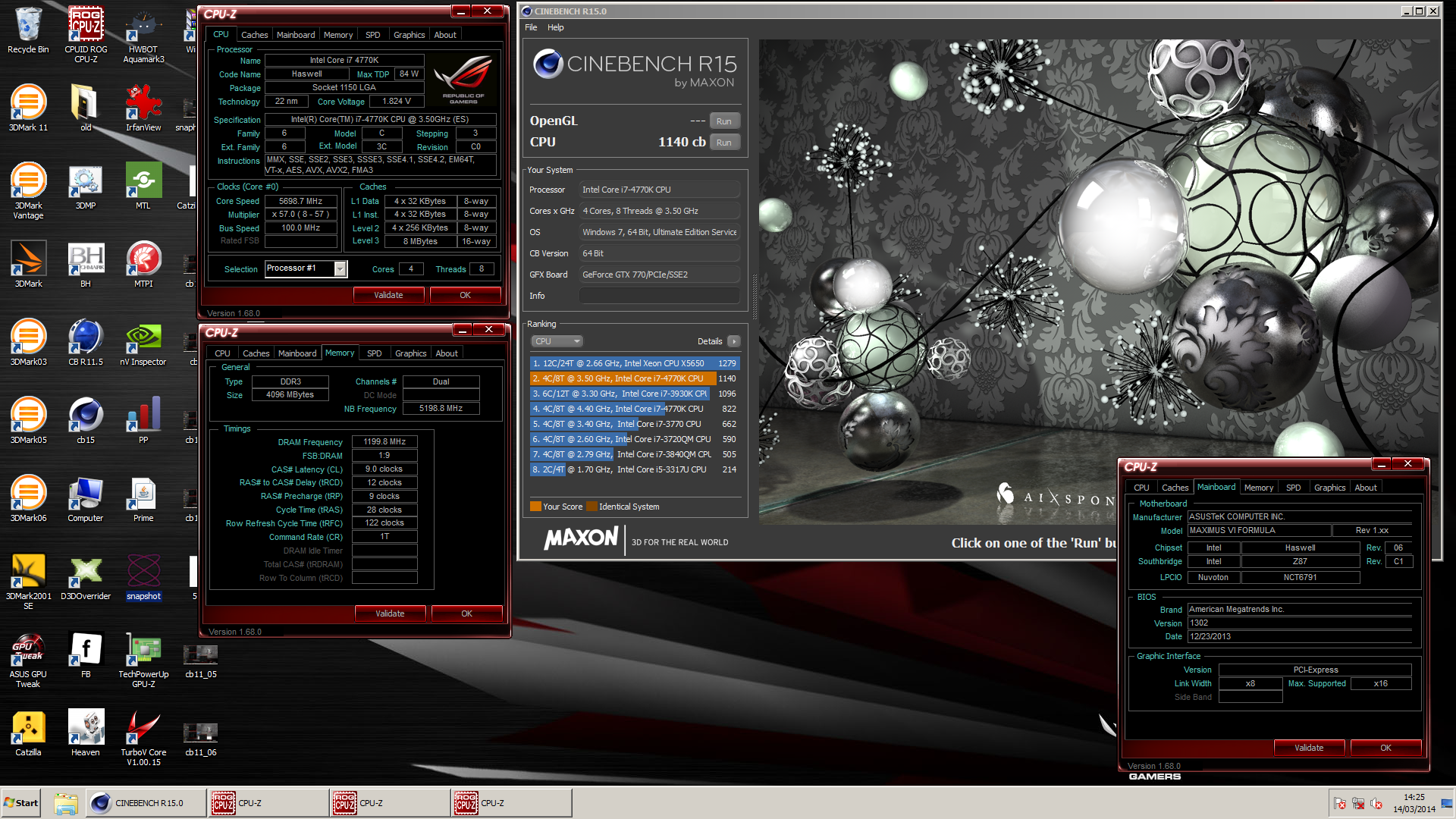Open PP desktop shortcut
Image resolution: width=1456 pixels, height=819 pixels.
[x=143, y=421]
